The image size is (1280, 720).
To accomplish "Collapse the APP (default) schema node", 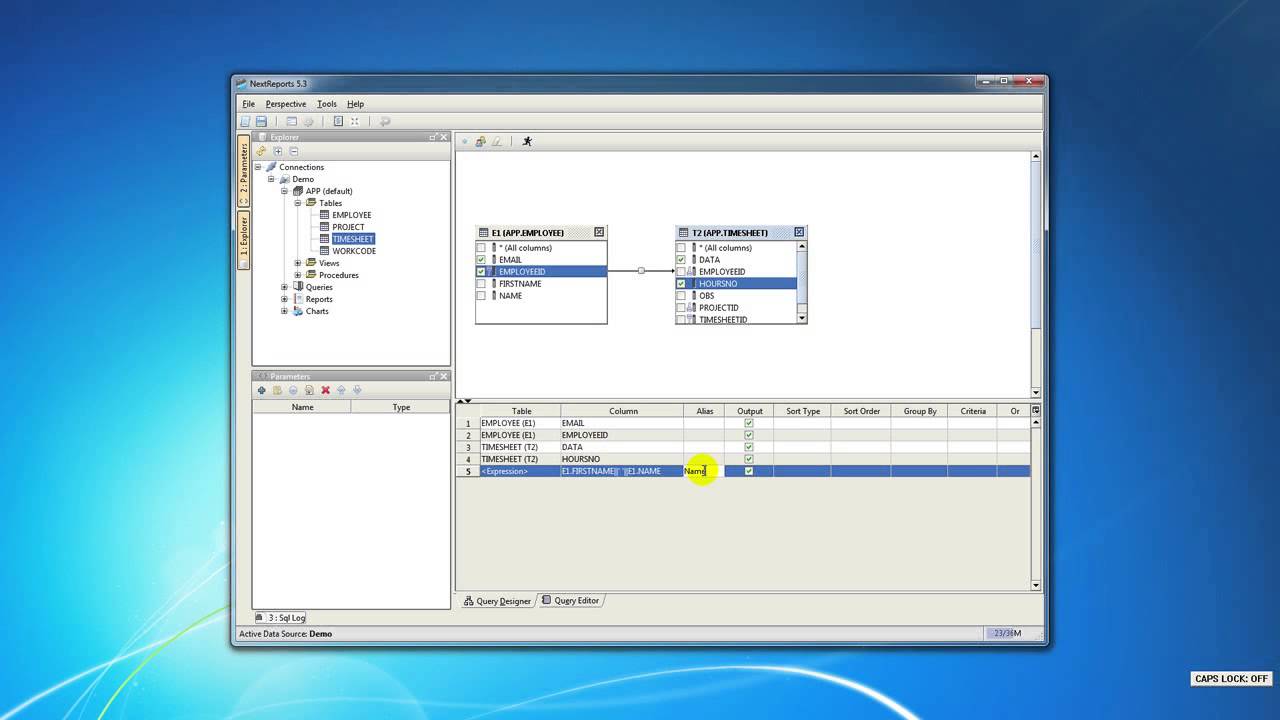I will pos(284,191).
